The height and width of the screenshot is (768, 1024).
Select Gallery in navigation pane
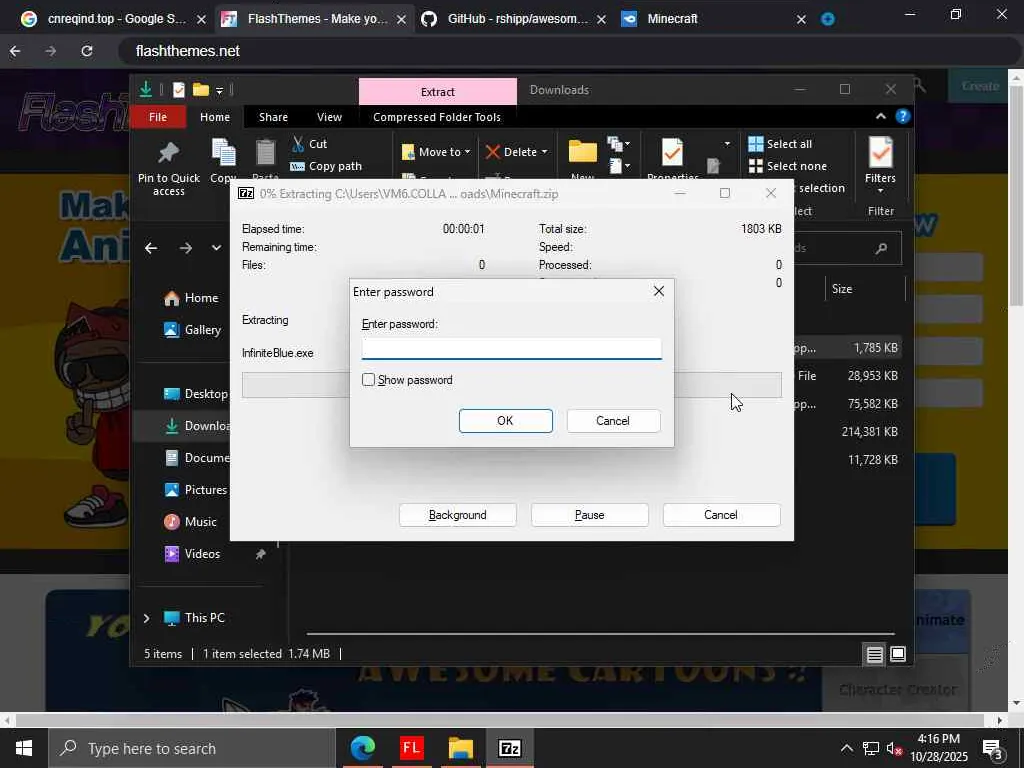[x=193, y=330]
